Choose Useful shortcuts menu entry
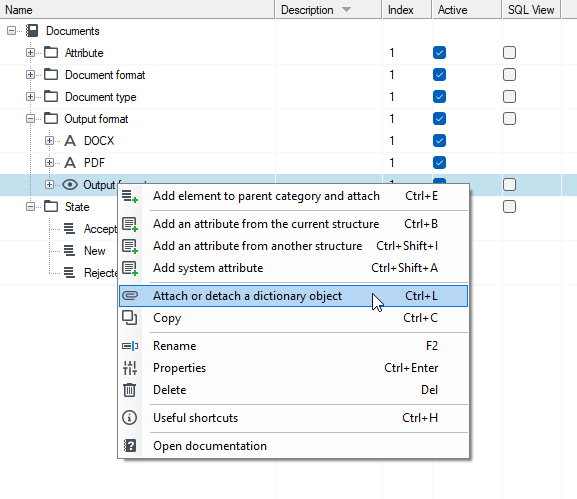Image resolution: width=577 pixels, height=499 pixels. (x=294, y=418)
